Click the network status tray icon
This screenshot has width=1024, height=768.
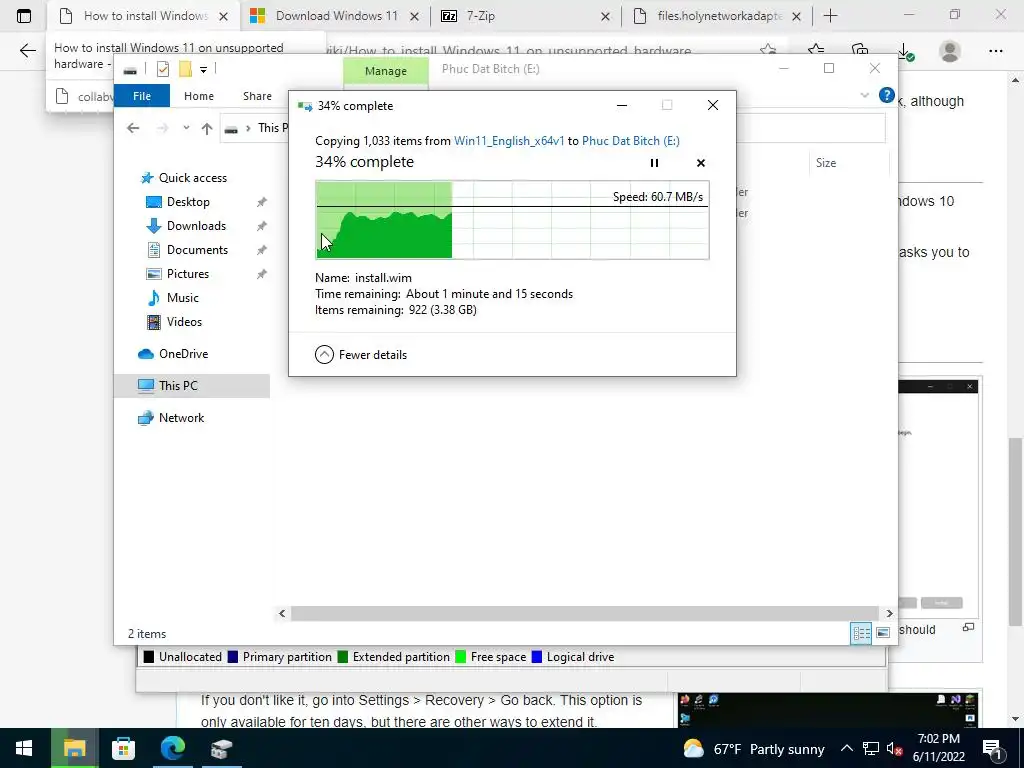(871, 748)
